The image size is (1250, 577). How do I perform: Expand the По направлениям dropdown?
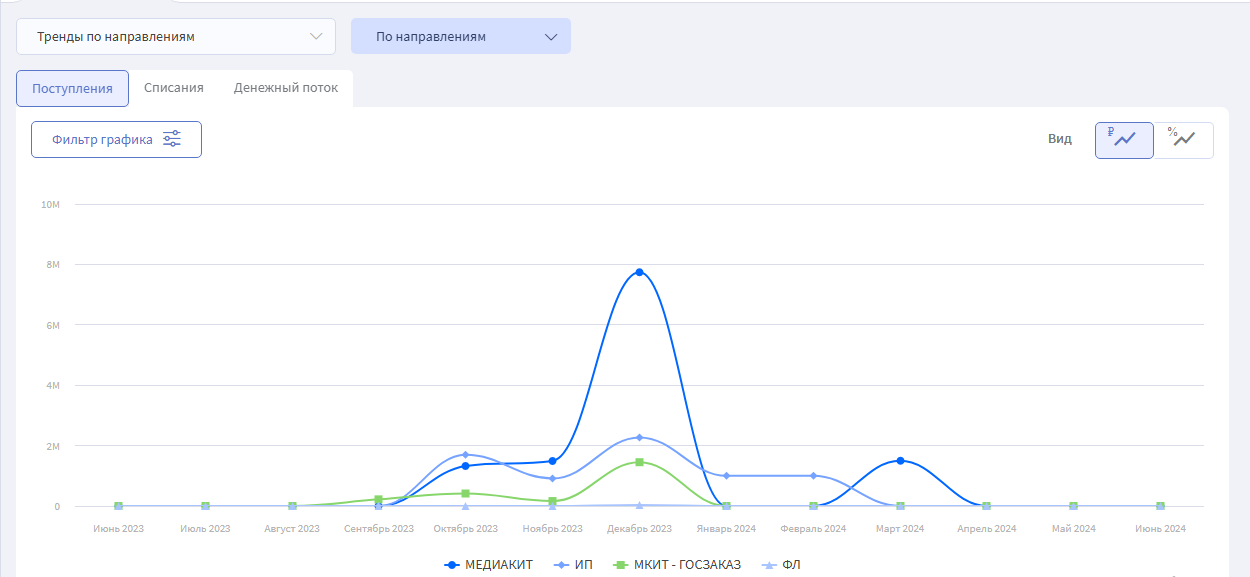(461, 36)
